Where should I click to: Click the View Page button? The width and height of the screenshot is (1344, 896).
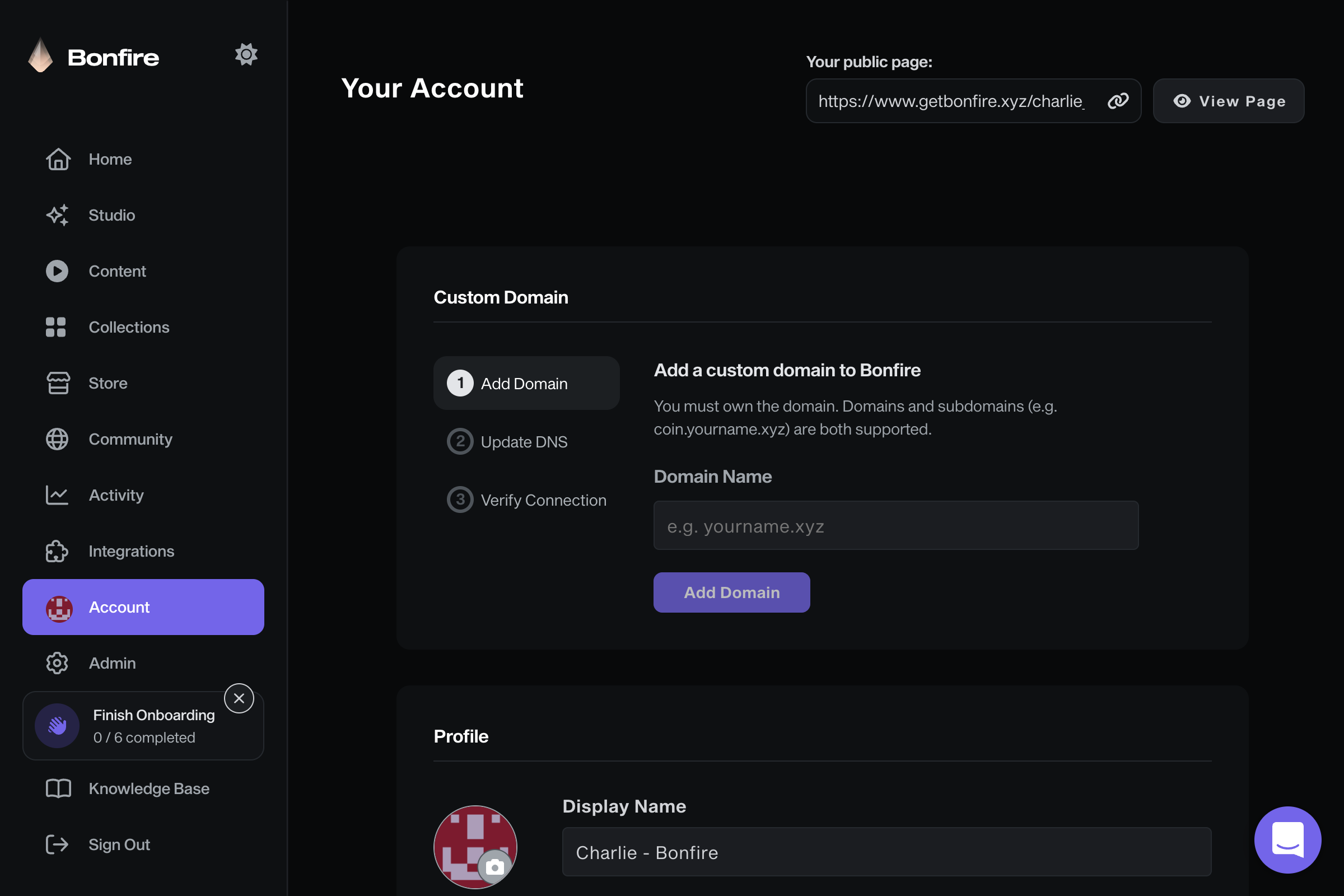pos(1229,101)
